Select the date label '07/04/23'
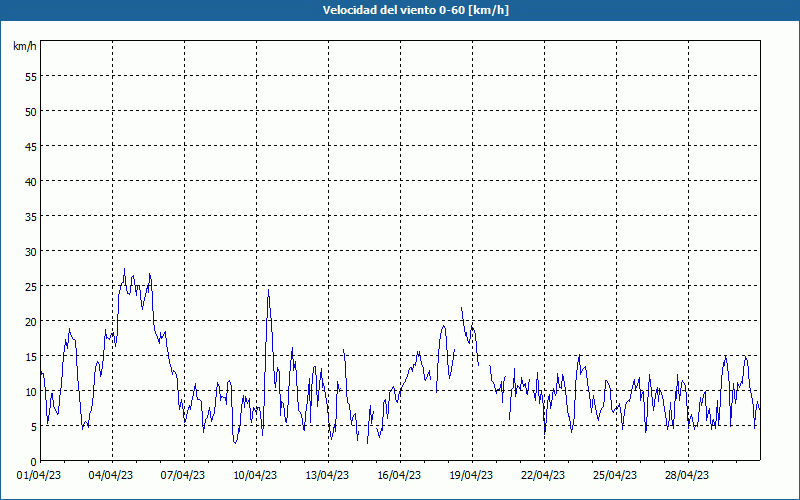The height and width of the screenshot is (500, 800). click(183, 475)
